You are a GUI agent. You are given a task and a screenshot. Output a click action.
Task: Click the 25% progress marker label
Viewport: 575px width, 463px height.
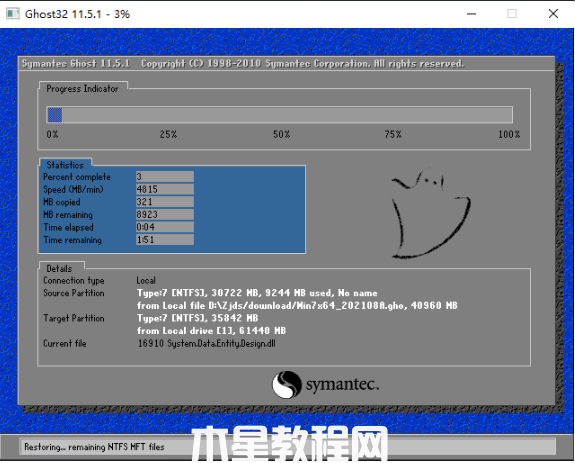click(168, 135)
